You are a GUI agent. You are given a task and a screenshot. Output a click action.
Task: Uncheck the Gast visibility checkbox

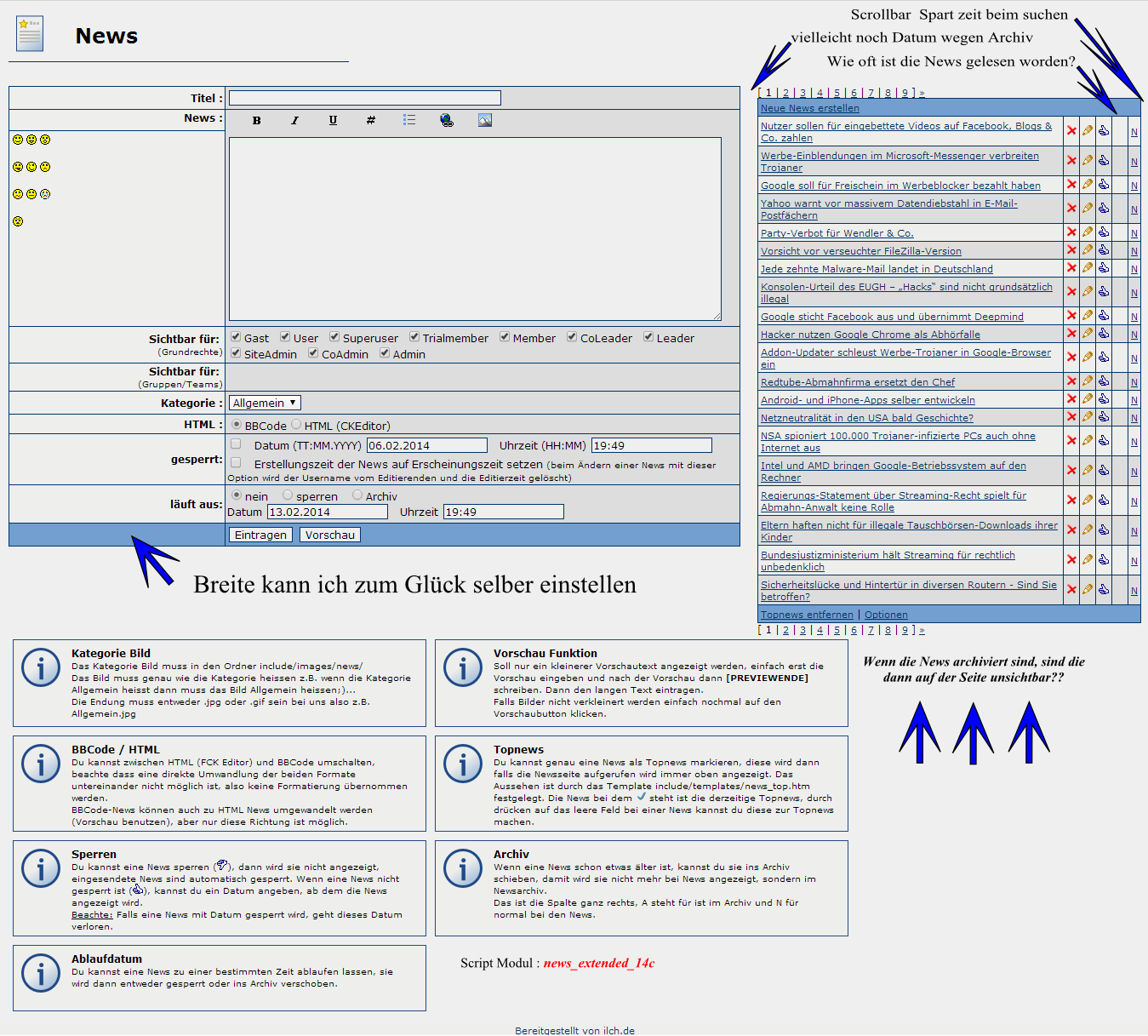click(x=236, y=337)
